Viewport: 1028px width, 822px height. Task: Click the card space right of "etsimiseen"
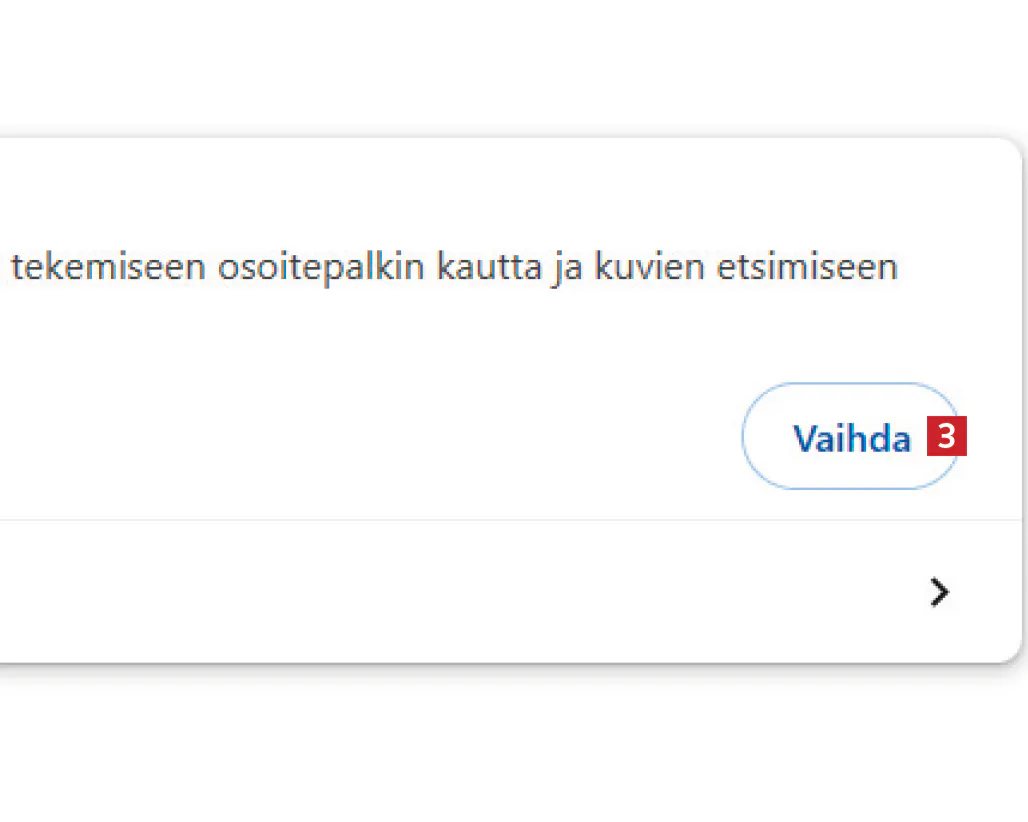tap(955, 268)
